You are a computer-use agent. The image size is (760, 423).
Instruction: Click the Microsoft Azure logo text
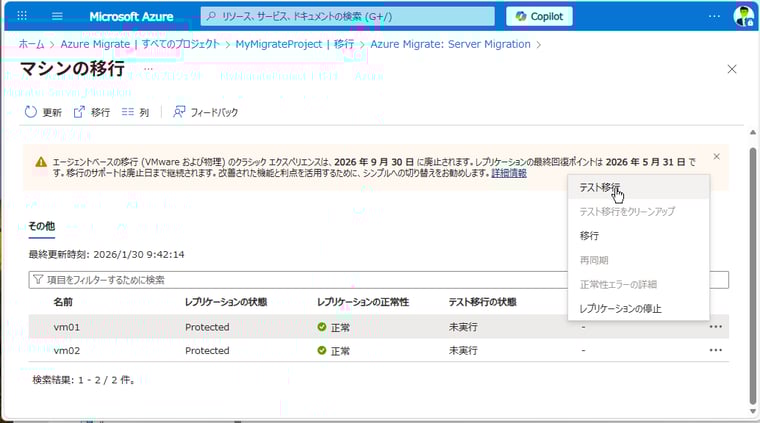[x=131, y=16]
